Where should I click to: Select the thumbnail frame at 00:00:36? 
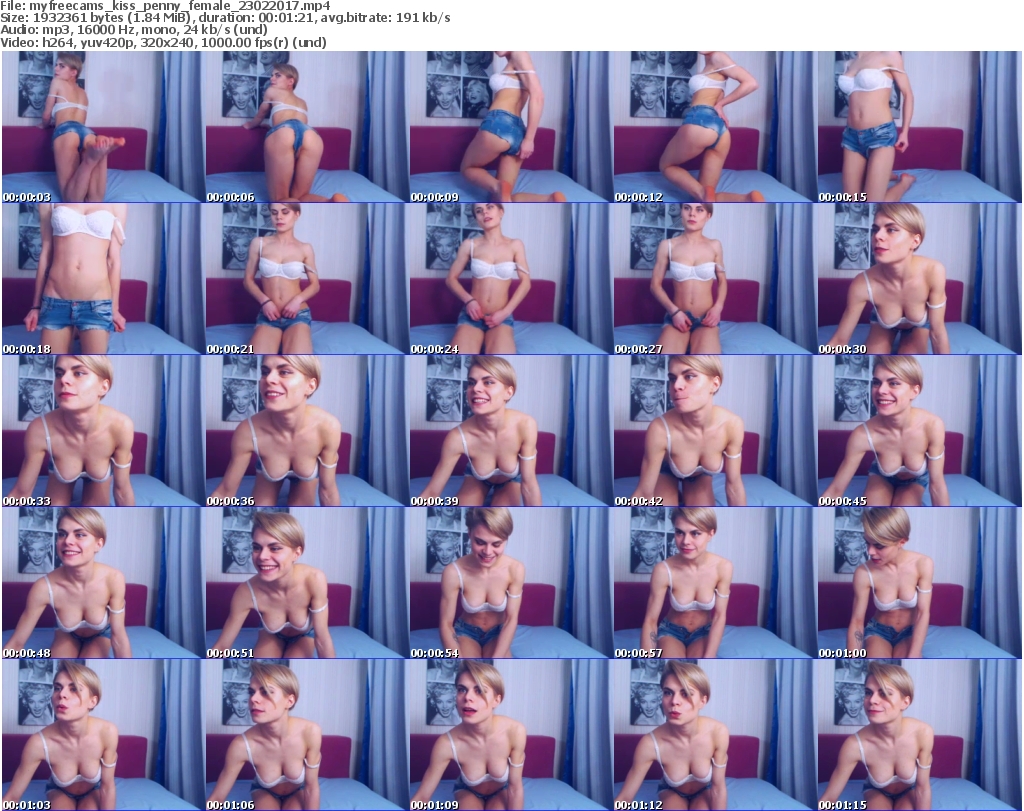click(x=306, y=431)
